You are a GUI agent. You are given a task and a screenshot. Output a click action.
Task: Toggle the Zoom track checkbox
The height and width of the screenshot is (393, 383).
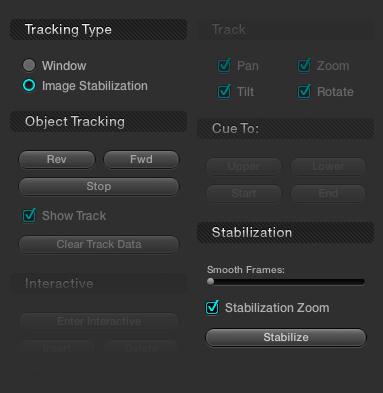304,65
